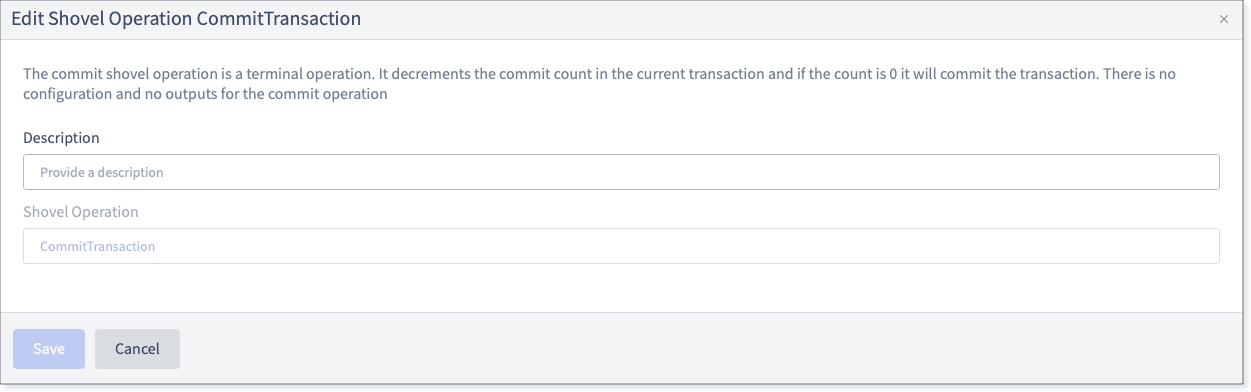This screenshot has width=1251, height=392.
Task: Click the Save button
Action: [x=49, y=349]
